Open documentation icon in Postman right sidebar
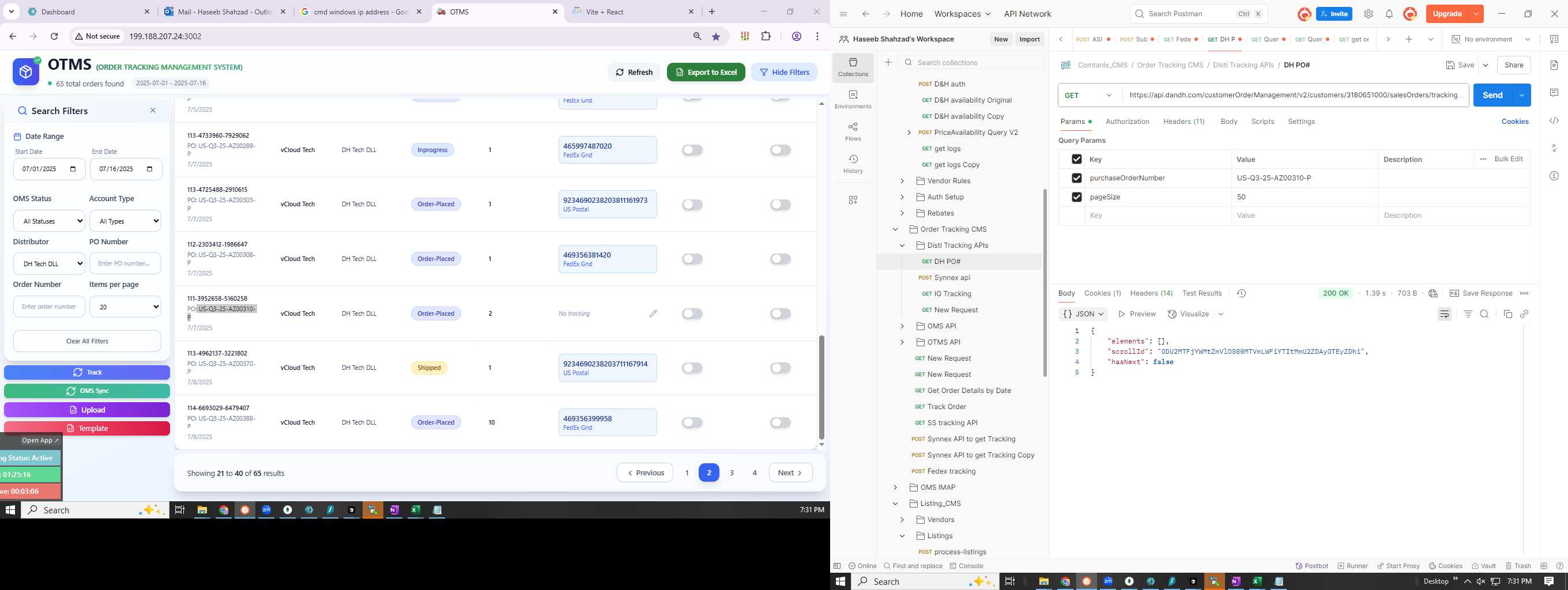This screenshot has width=1568, height=590. tap(1554, 65)
